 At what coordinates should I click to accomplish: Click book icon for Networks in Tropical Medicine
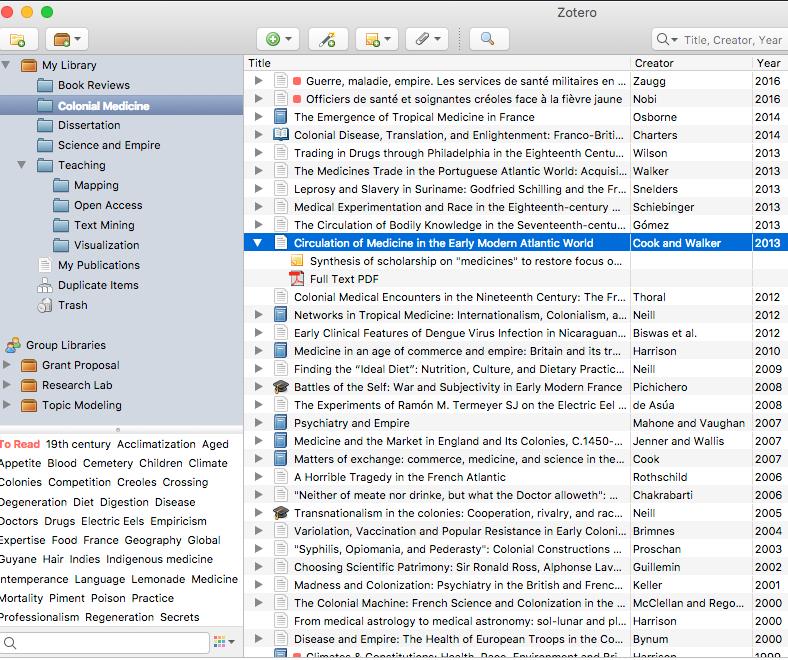pyautogui.click(x=280, y=315)
